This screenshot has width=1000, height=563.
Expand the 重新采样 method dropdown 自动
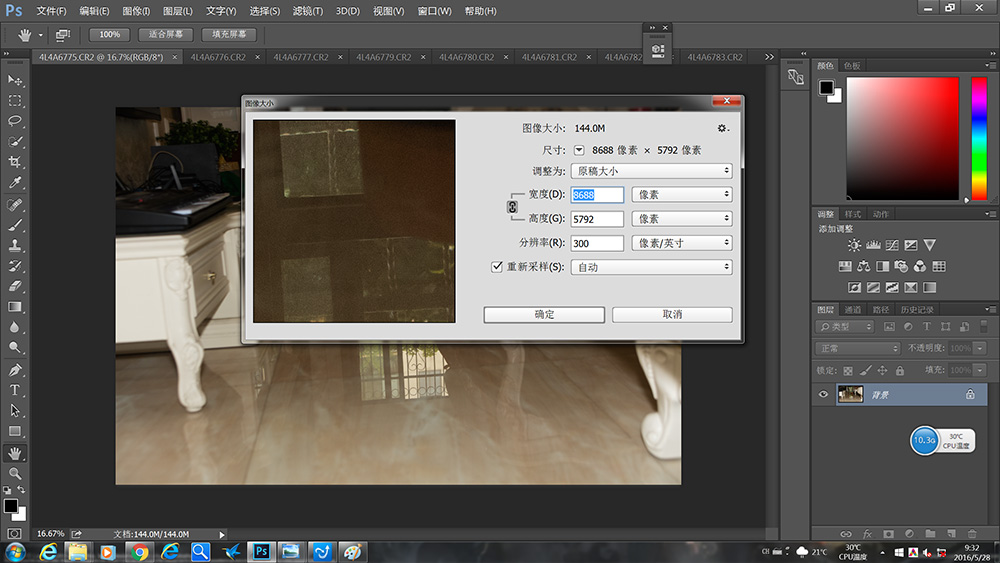[651, 267]
